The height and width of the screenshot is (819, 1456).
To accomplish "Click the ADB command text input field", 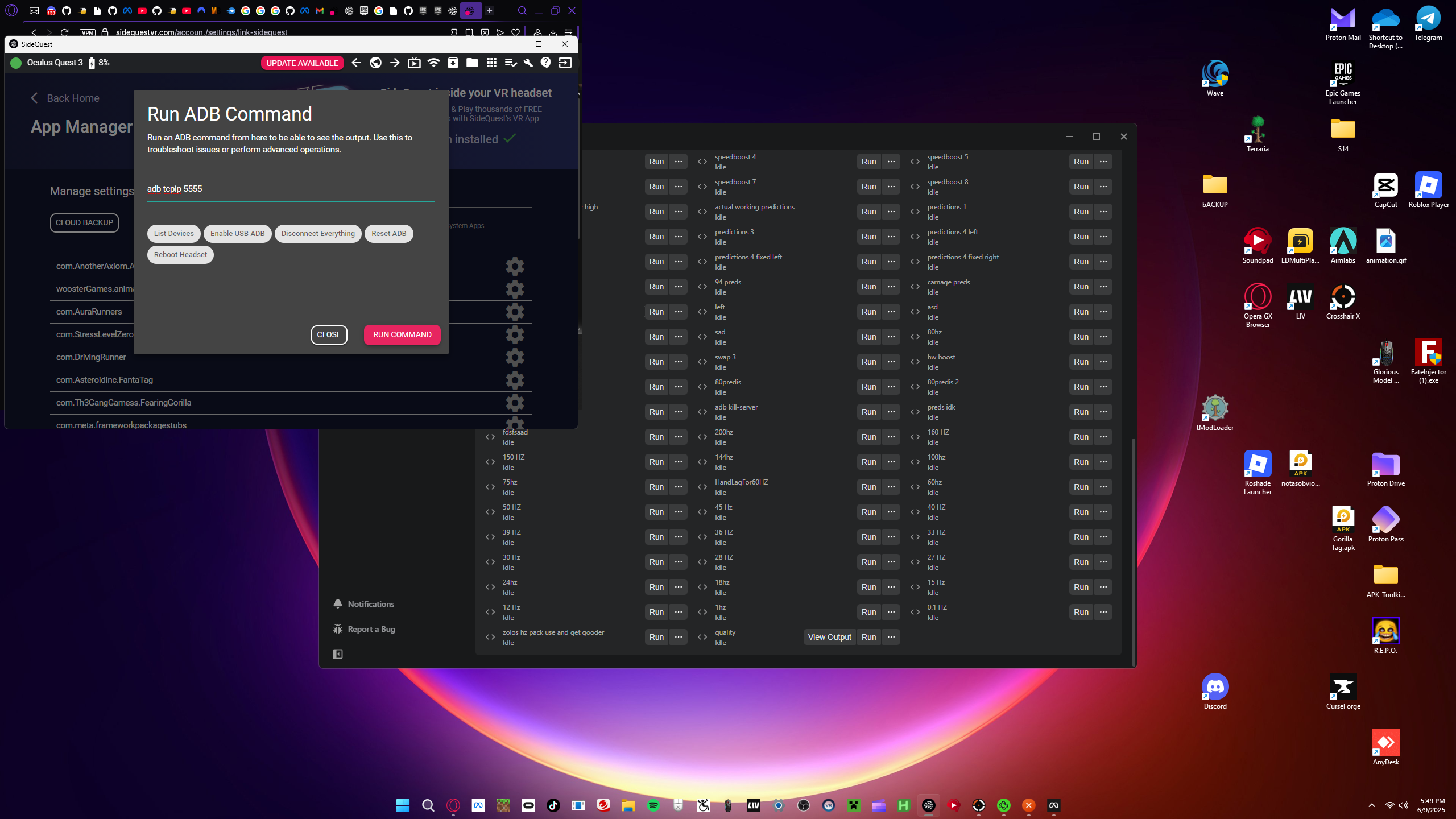I will click(x=290, y=189).
